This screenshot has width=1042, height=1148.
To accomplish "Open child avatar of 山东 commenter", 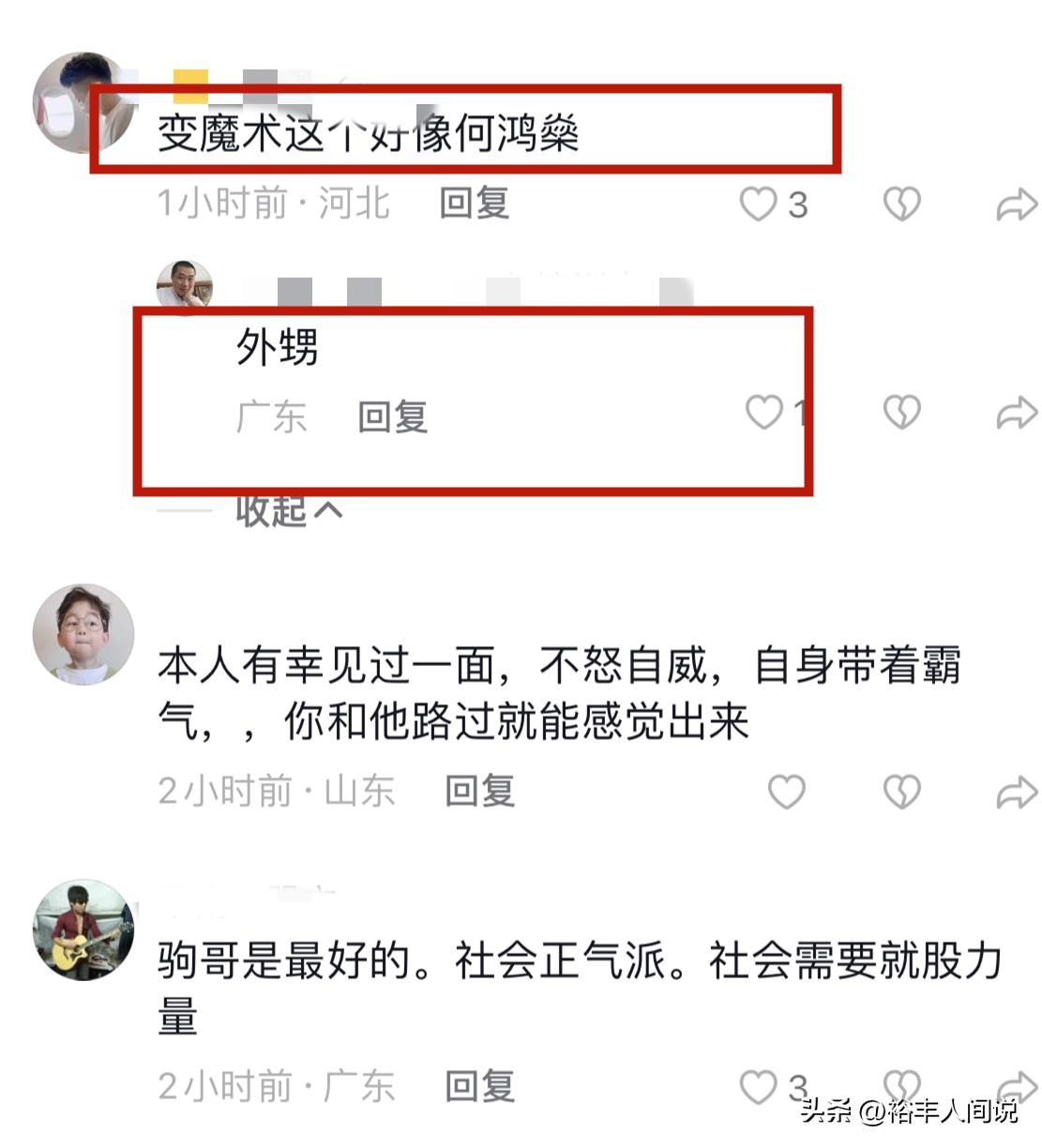I will [83, 635].
